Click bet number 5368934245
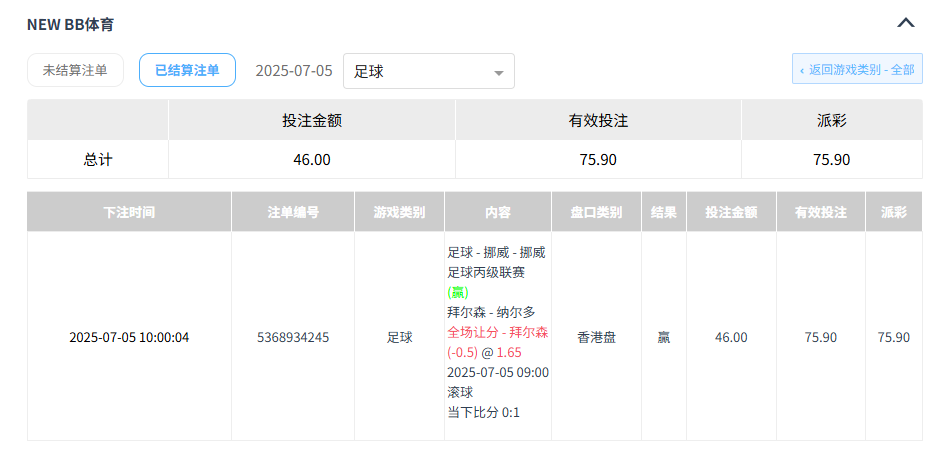The height and width of the screenshot is (449, 937). pyautogui.click(x=293, y=337)
